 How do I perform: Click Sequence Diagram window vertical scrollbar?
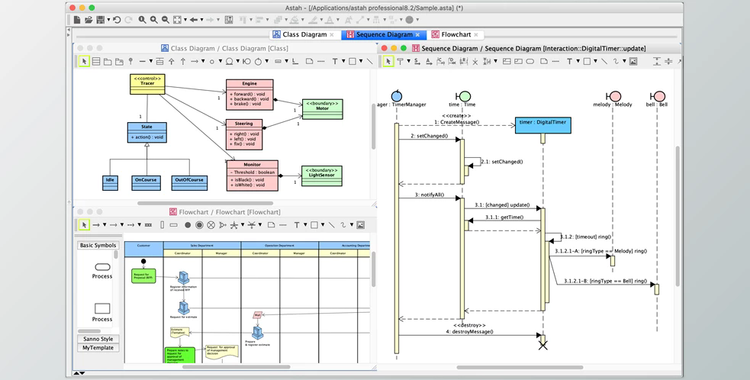coord(678,215)
